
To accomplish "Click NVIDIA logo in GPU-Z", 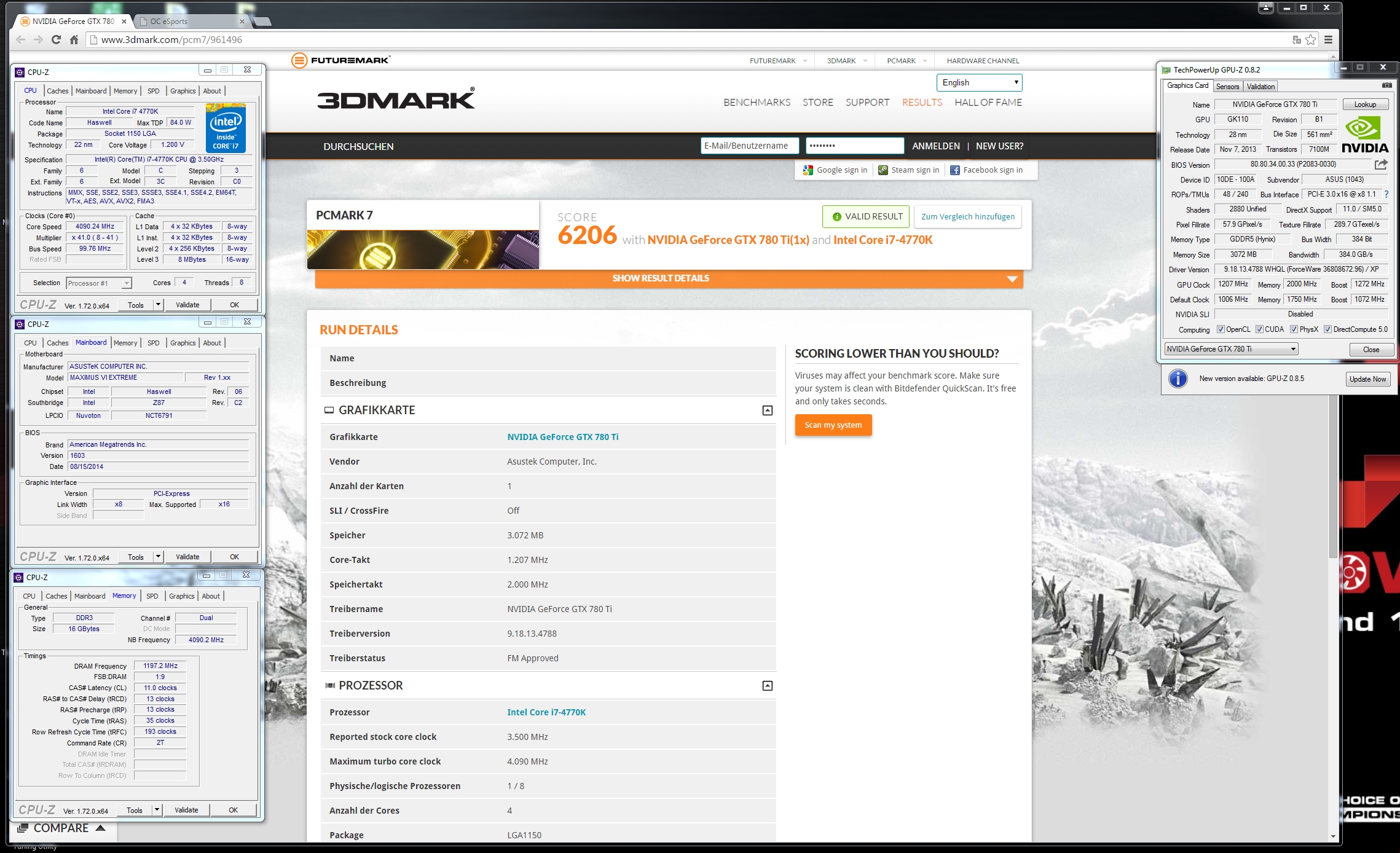I will (x=1364, y=135).
